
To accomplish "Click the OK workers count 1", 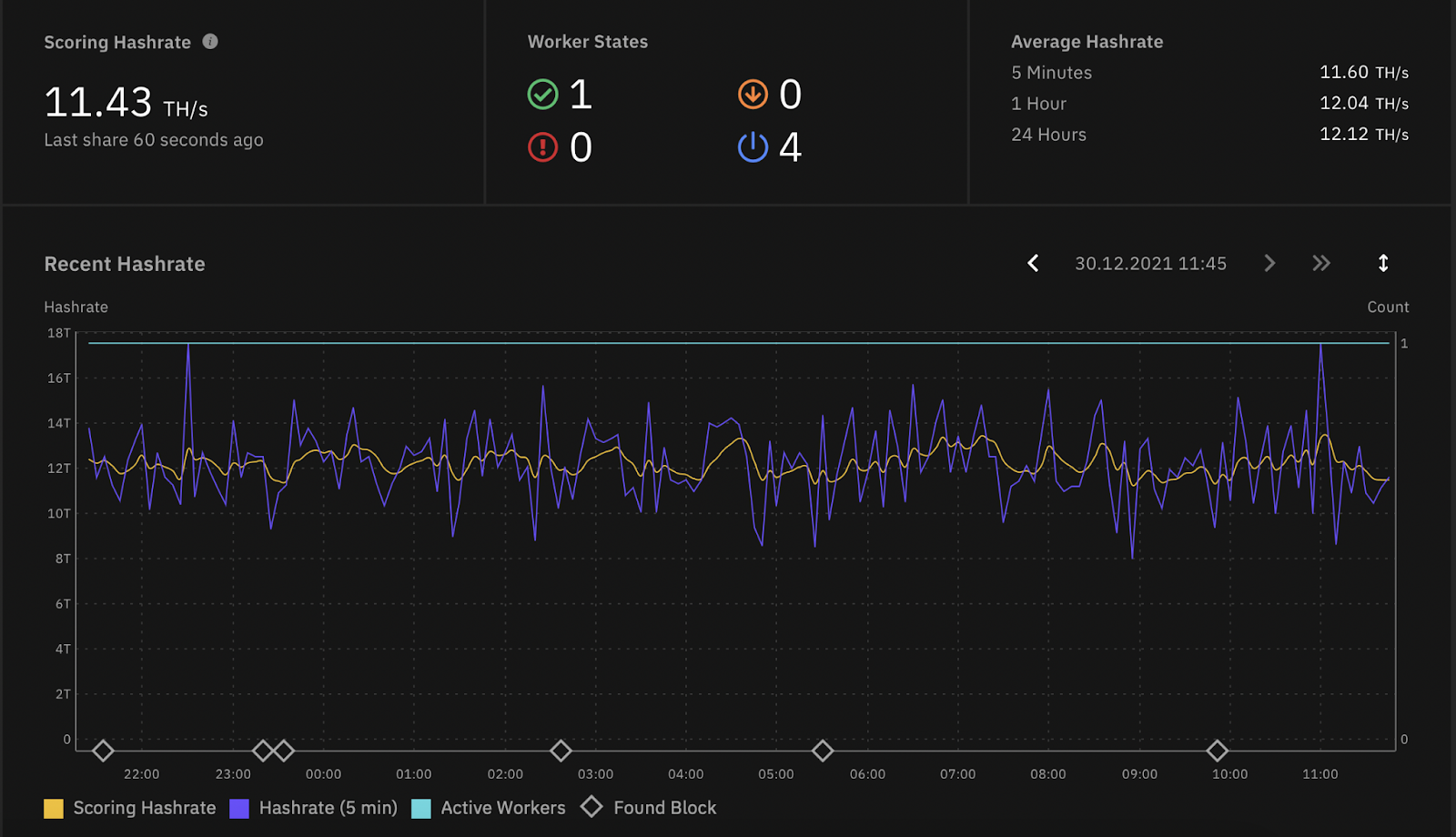I will (x=581, y=95).
